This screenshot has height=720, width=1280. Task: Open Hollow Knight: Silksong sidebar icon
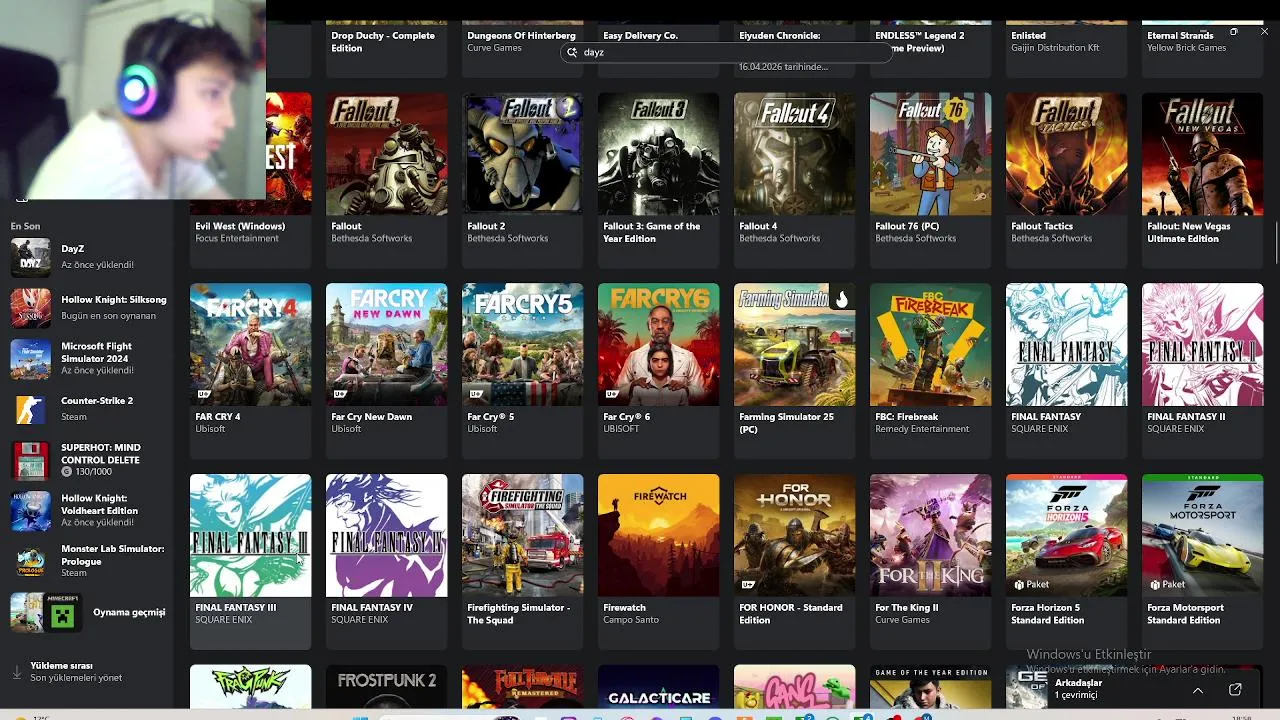pyautogui.click(x=30, y=308)
